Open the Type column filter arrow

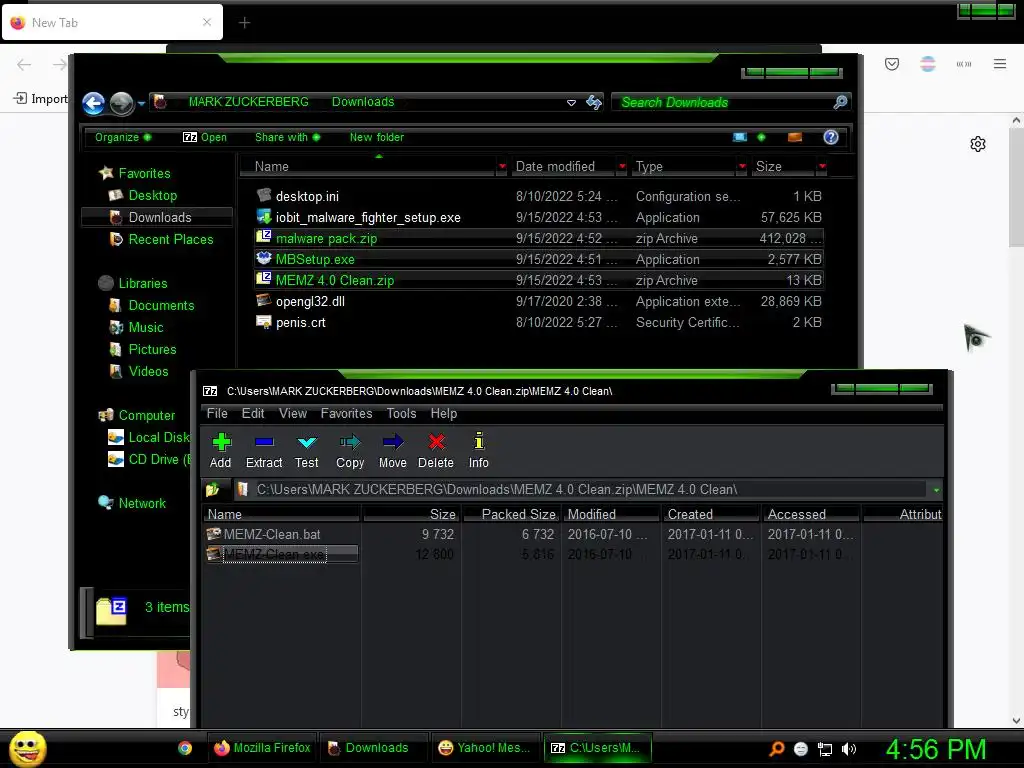pyautogui.click(x=742, y=167)
